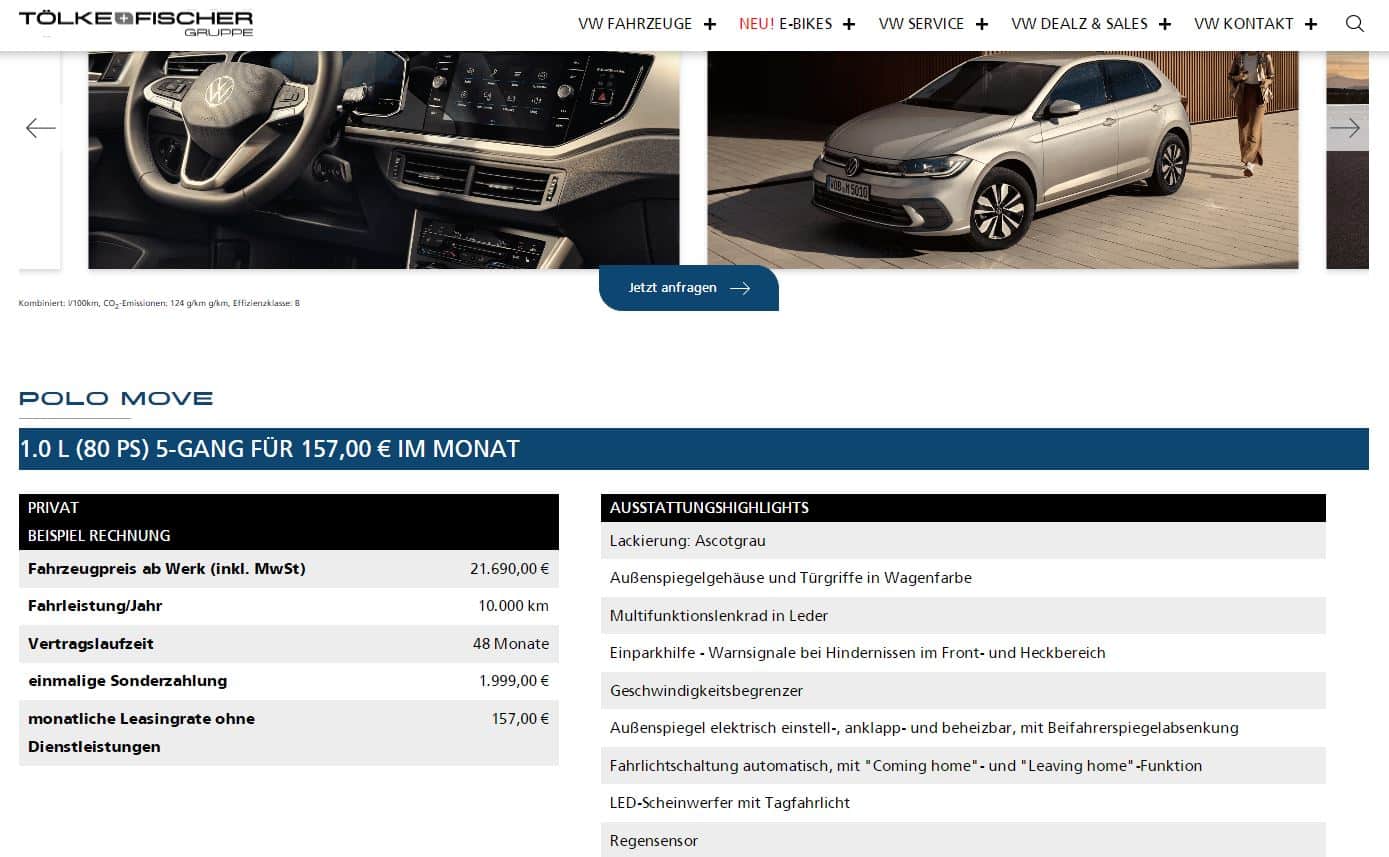This screenshot has width=1389, height=857.
Task: Click the Jetzt anfragen button
Action: click(x=689, y=288)
